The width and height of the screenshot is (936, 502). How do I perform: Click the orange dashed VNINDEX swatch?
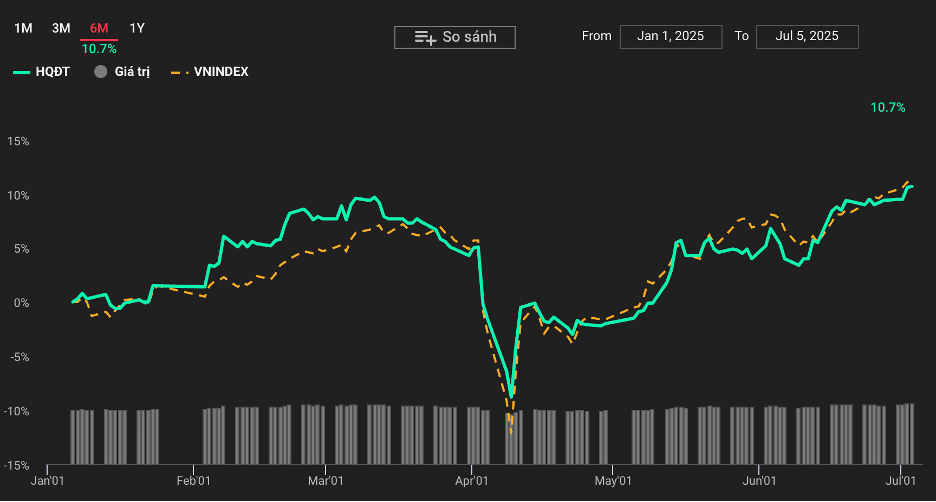pos(179,72)
